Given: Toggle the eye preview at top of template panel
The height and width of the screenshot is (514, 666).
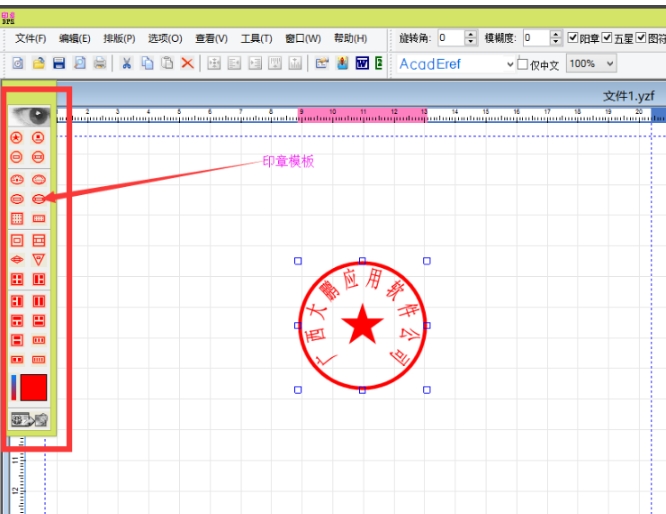Looking at the screenshot, I should (29, 116).
